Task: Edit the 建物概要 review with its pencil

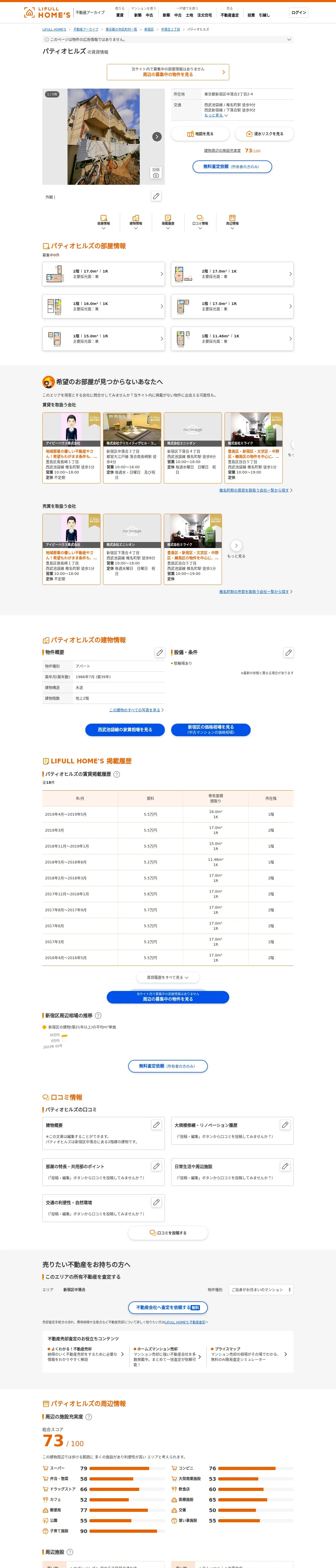Action: click(156, 1125)
